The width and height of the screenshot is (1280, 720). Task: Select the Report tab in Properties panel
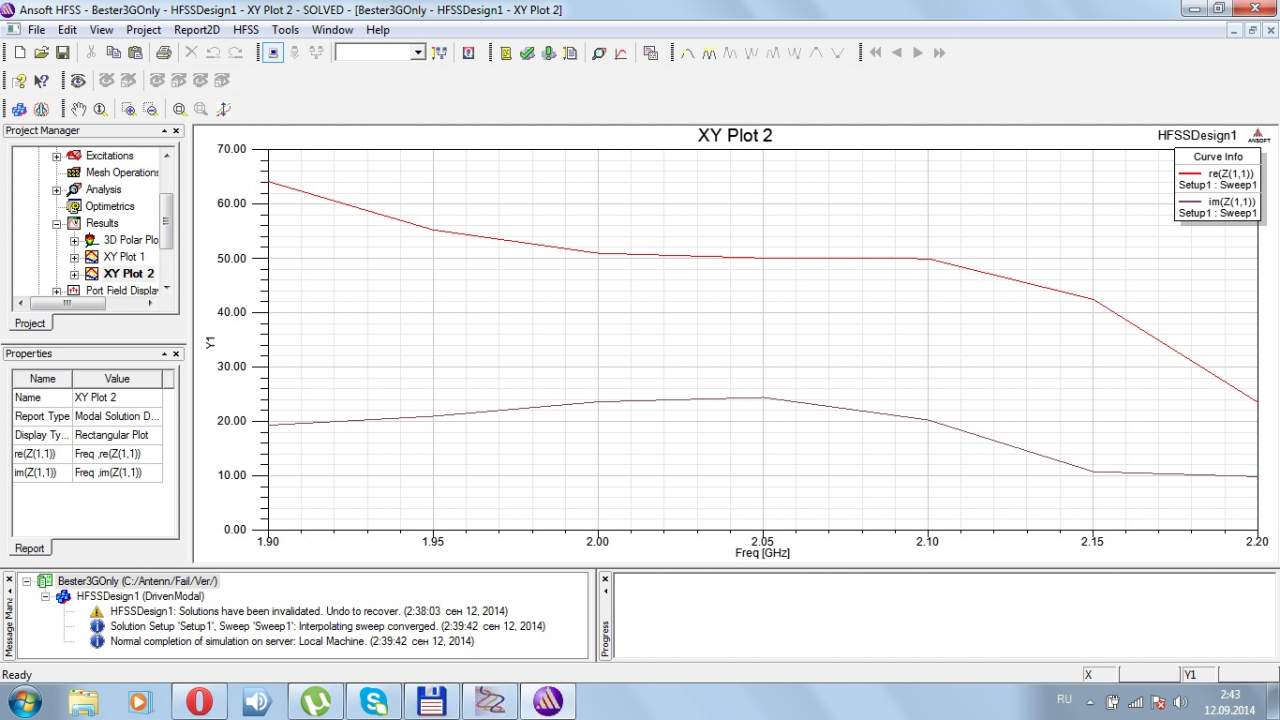tap(29, 548)
